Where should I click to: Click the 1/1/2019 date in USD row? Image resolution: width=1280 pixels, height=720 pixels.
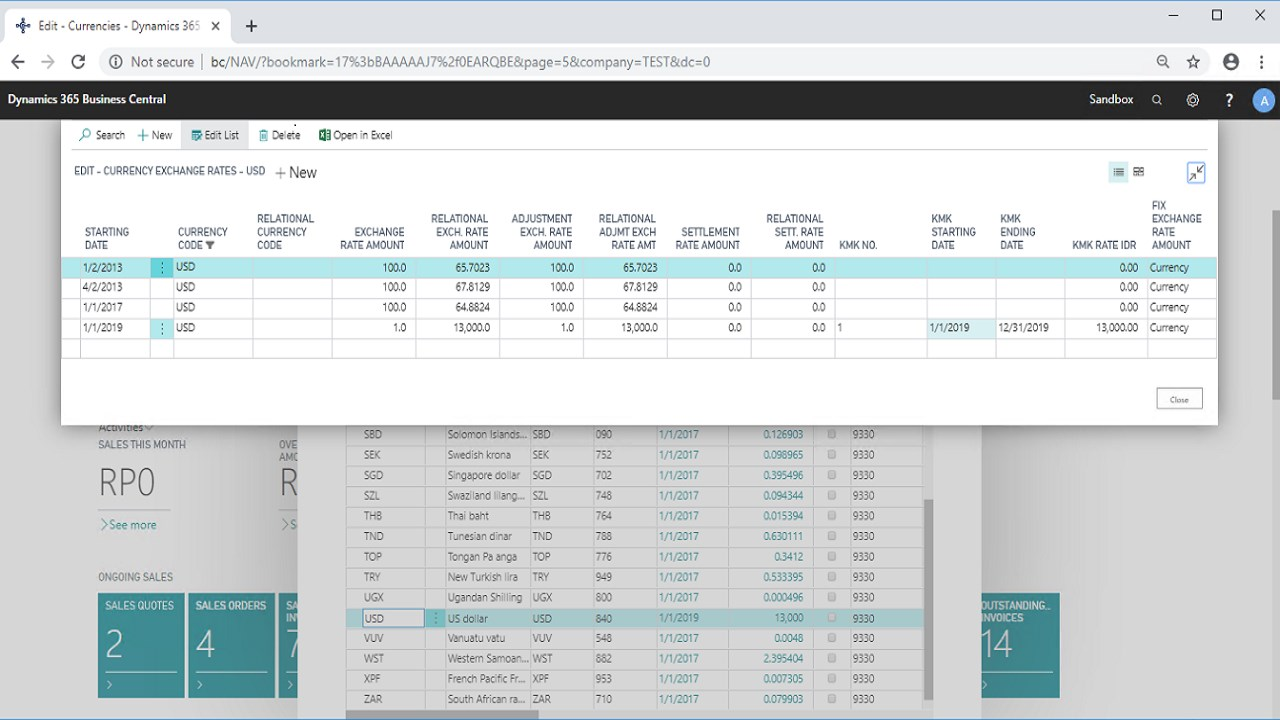tap(679, 618)
